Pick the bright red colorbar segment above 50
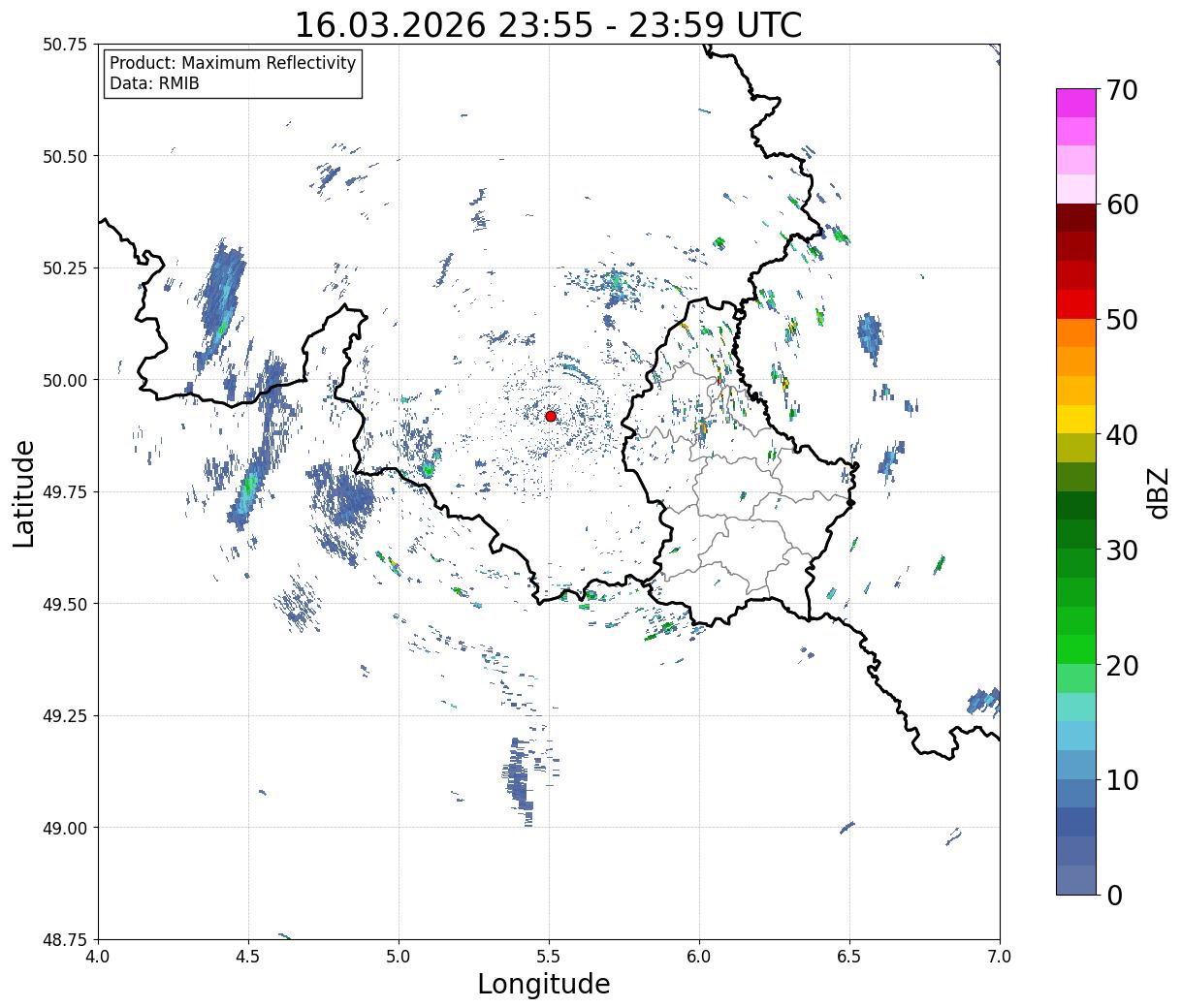The image size is (1182, 1008). pos(1075,303)
